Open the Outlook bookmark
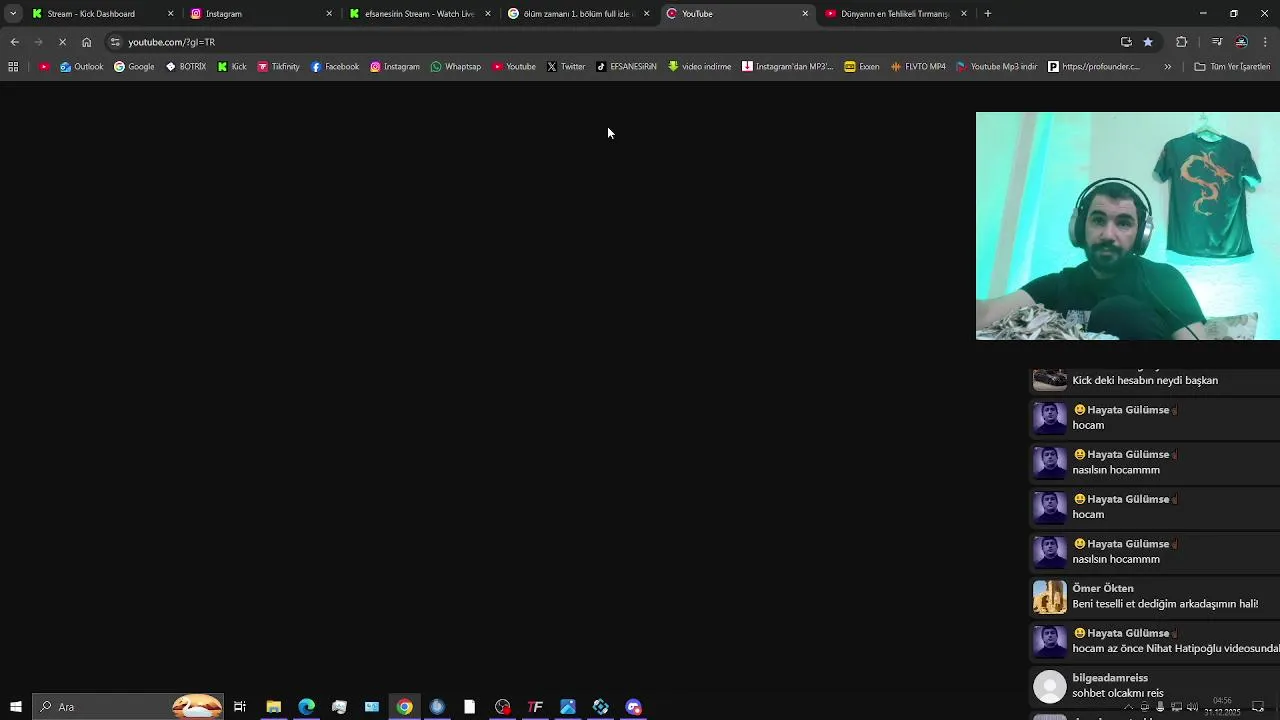Viewport: 1280px width, 720px height. click(82, 67)
